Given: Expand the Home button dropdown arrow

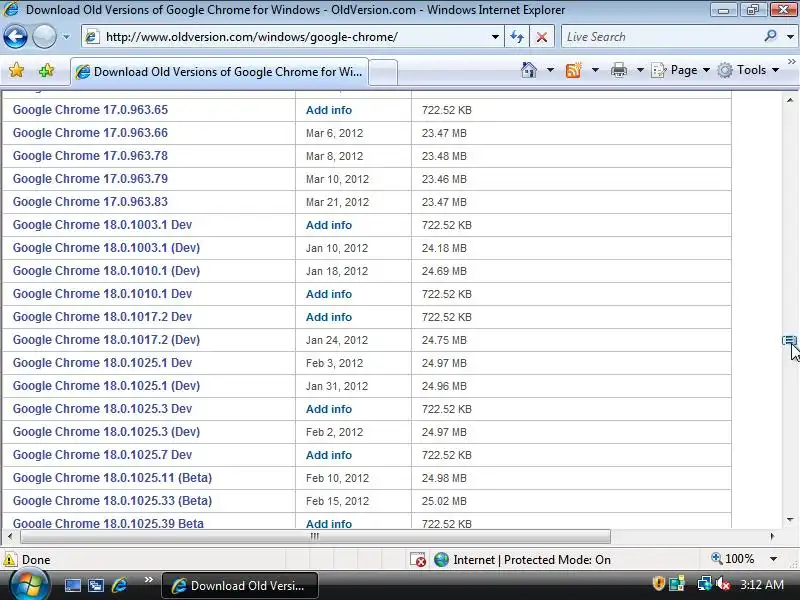Looking at the screenshot, I should 550,69.
